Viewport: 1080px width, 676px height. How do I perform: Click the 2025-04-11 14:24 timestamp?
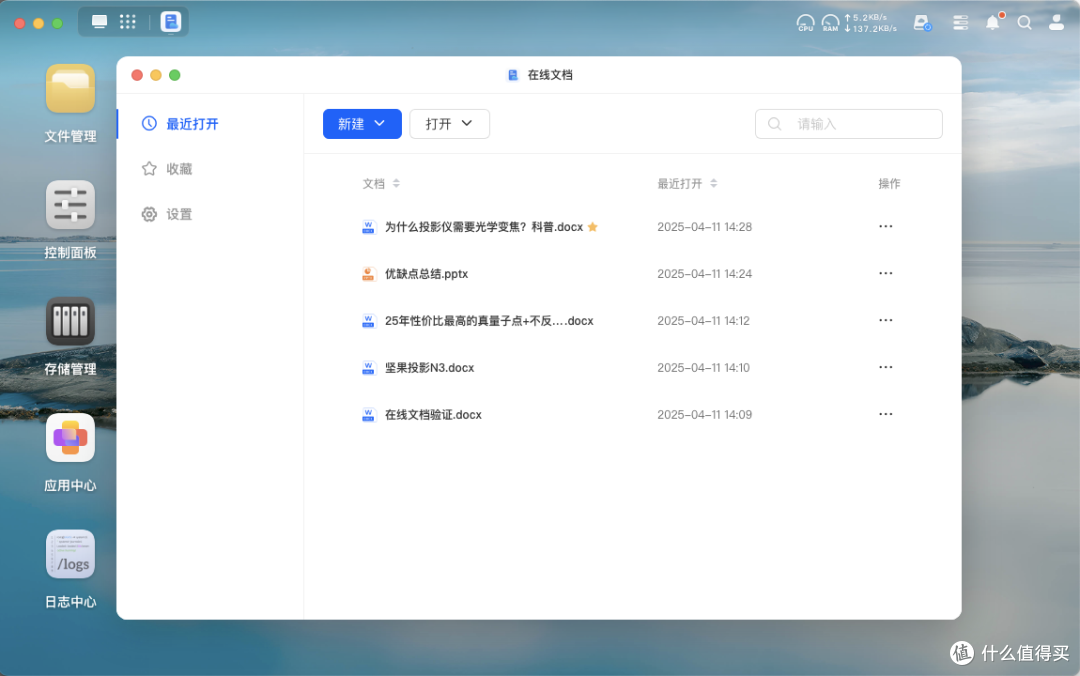705,274
